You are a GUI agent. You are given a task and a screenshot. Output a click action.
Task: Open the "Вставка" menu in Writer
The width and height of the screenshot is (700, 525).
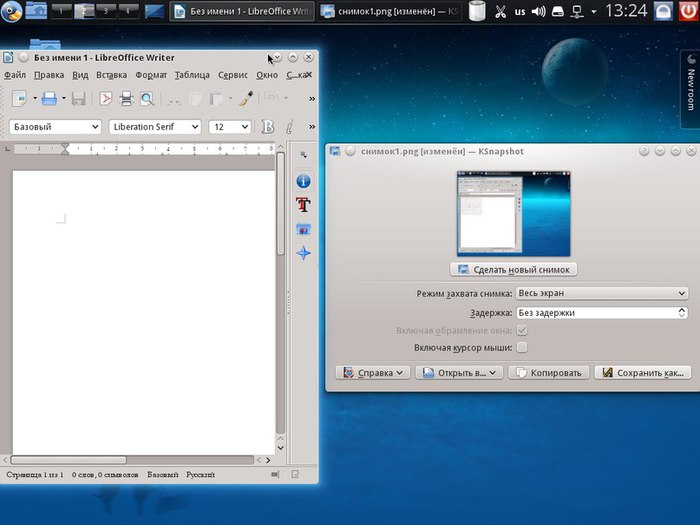pos(111,75)
